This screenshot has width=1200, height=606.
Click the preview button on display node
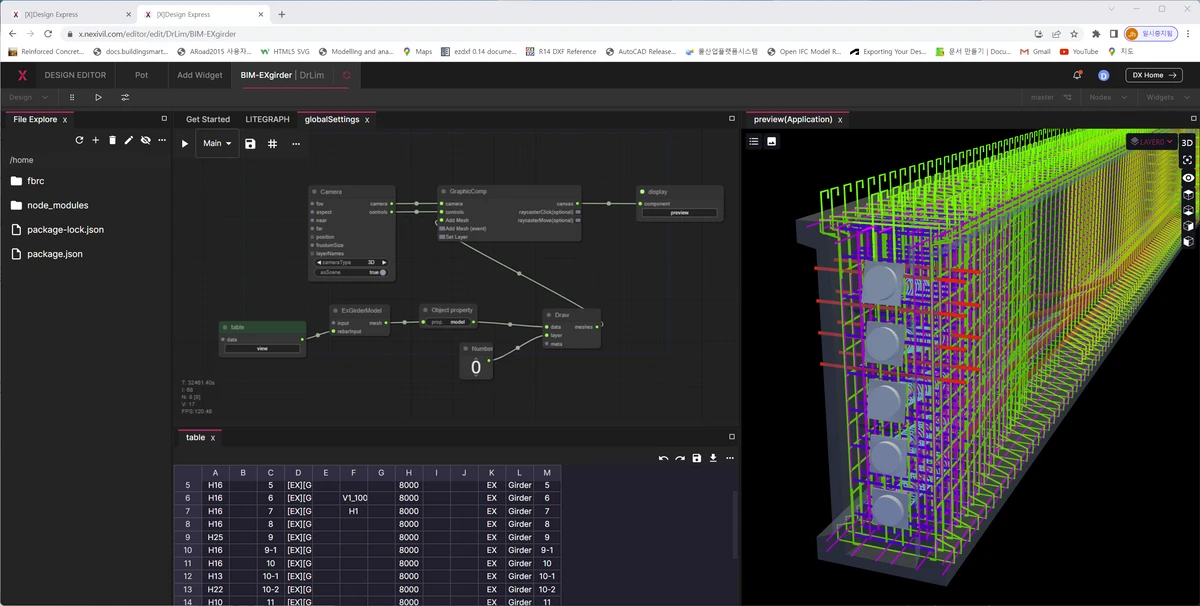tap(679, 213)
